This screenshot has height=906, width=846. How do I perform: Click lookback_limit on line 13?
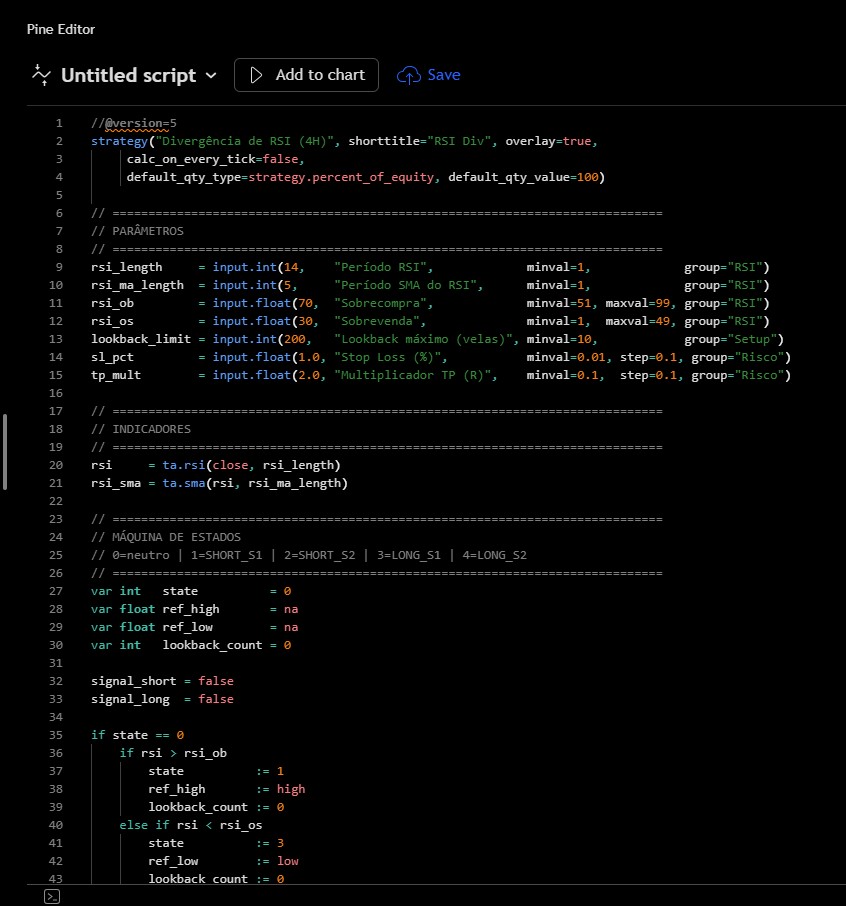pos(140,339)
